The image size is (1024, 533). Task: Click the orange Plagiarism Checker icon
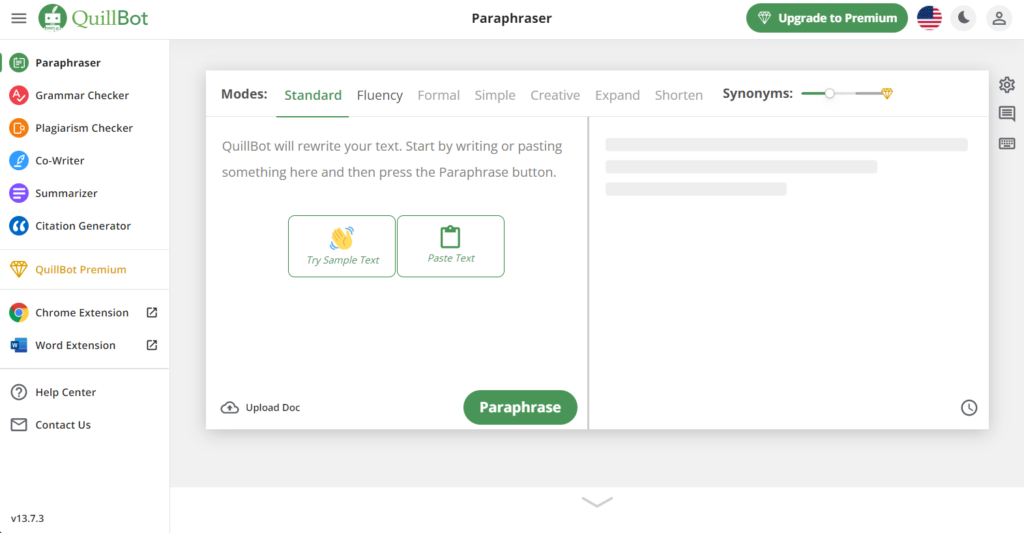[19, 128]
